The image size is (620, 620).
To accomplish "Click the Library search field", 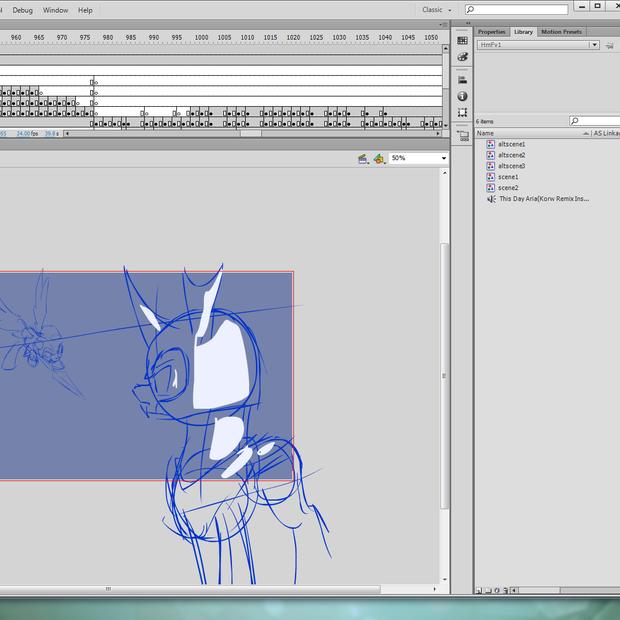I will (x=595, y=121).
